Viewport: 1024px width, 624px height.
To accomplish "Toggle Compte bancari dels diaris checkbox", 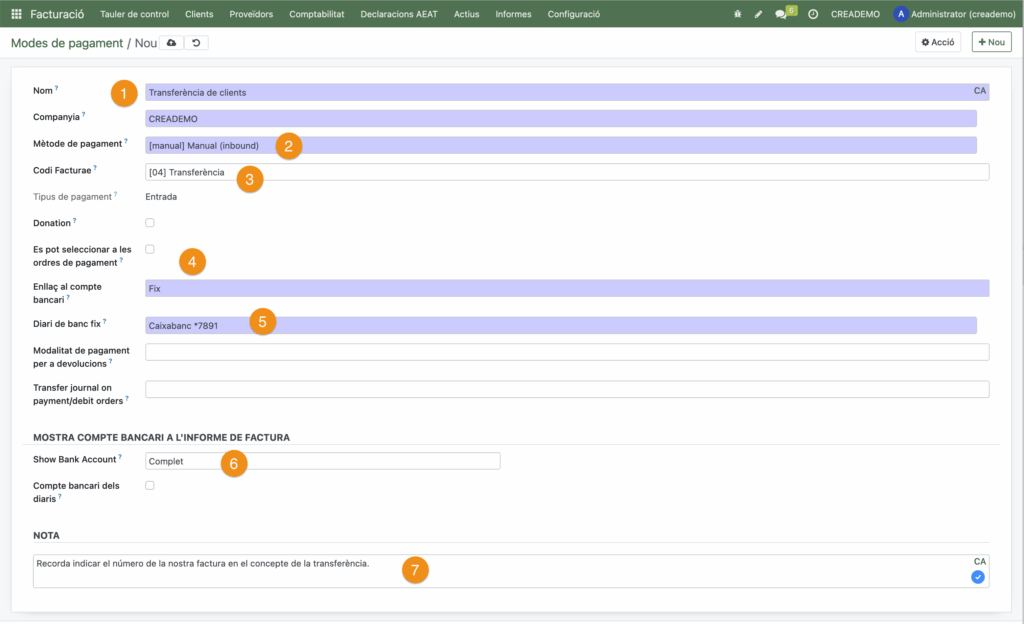I will point(150,485).
